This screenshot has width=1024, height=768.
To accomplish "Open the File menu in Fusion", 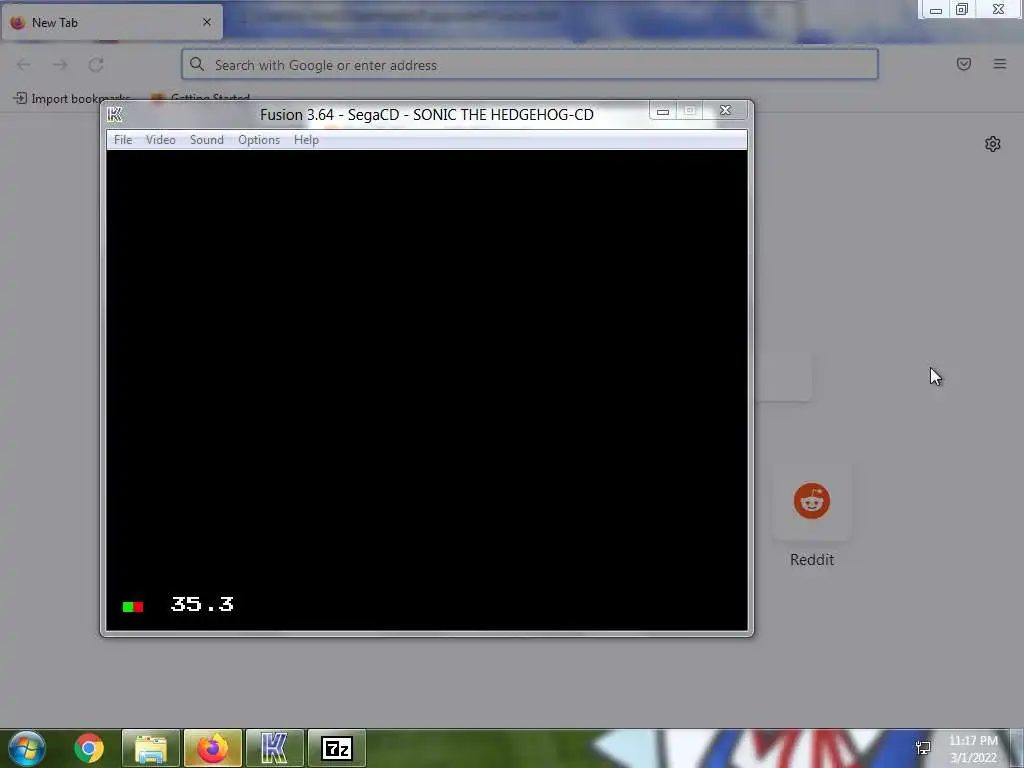I will [123, 140].
